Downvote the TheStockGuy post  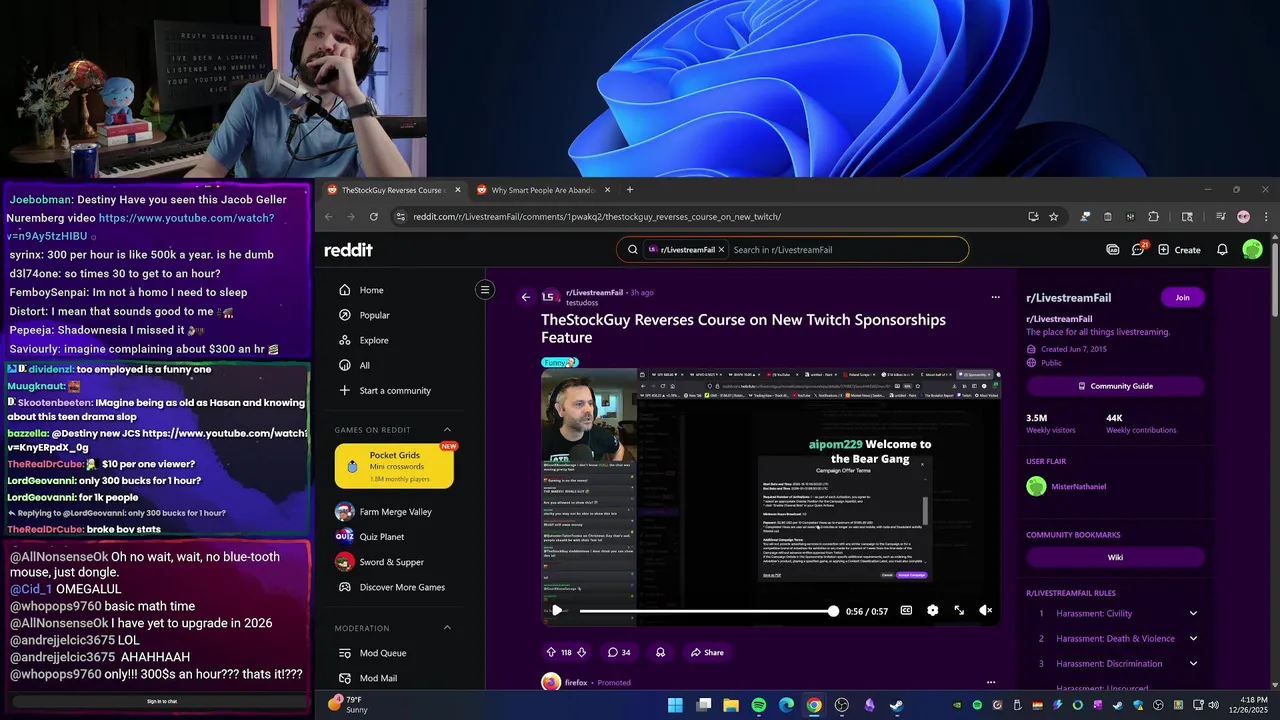(x=582, y=652)
